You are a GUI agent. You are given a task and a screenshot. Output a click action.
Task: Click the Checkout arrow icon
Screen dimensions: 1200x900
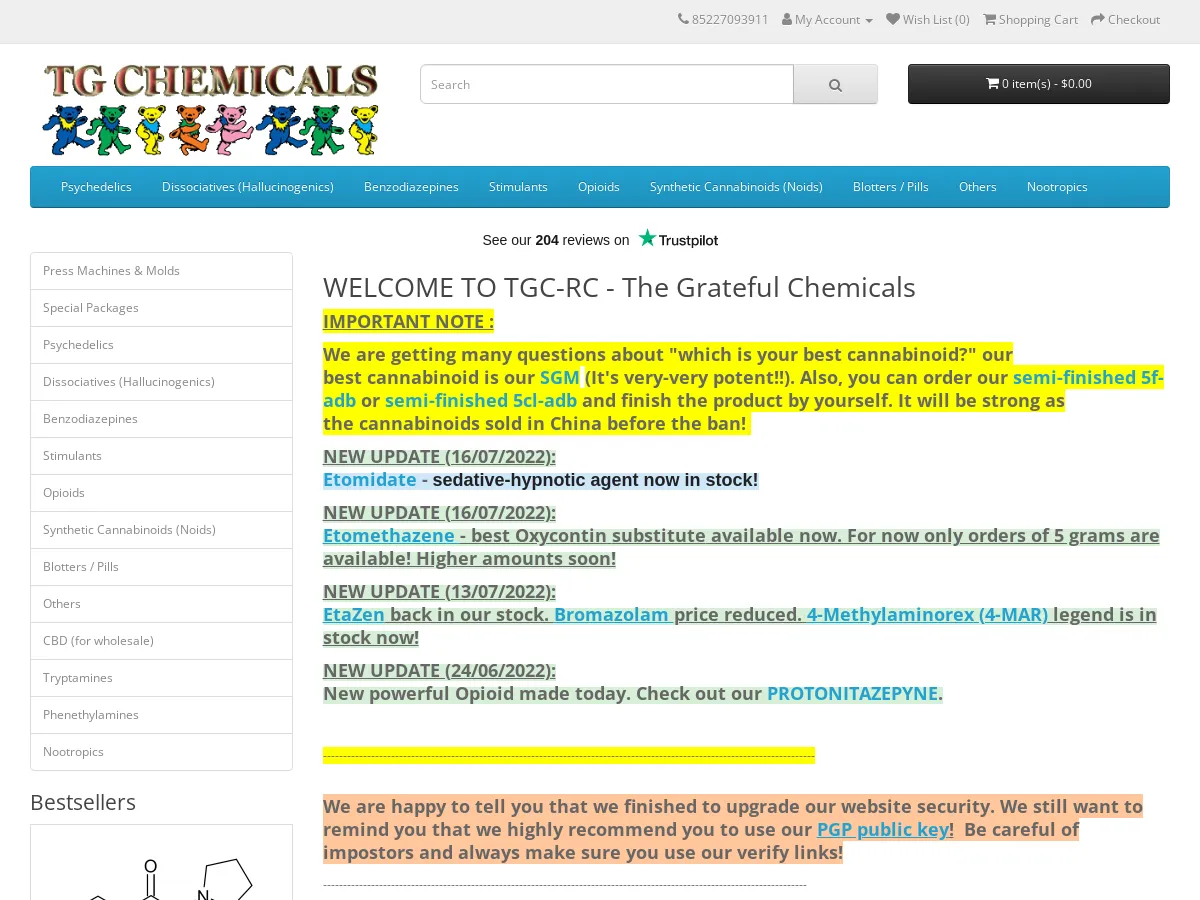tap(1097, 19)
